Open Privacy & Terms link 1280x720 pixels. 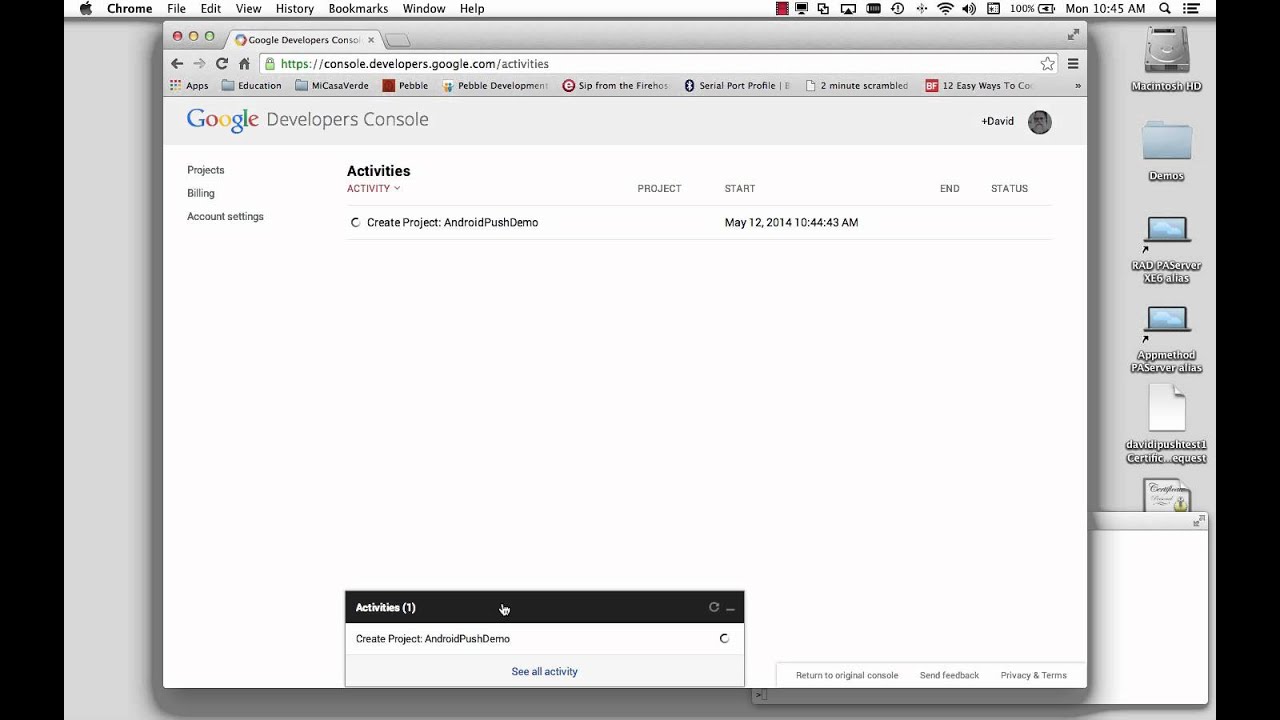pyautogui.click(x=1034, y=675)
